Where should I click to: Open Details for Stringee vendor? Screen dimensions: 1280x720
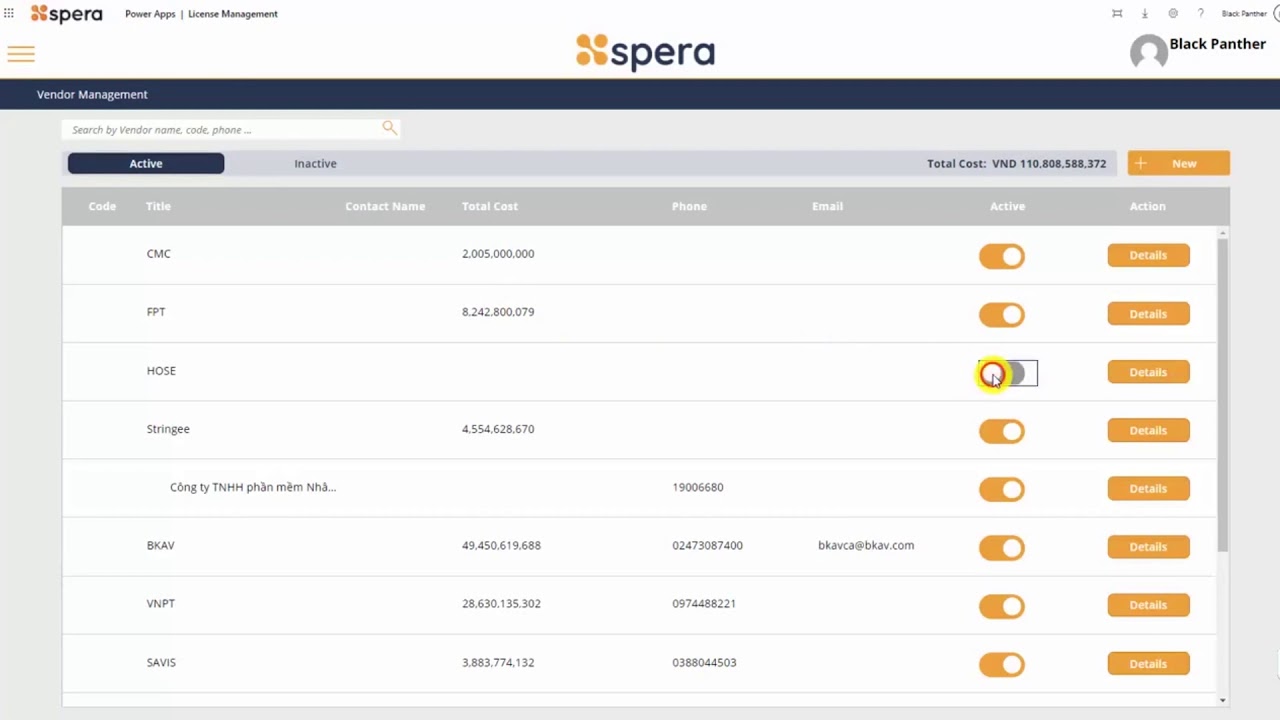tap(1148, 430)
